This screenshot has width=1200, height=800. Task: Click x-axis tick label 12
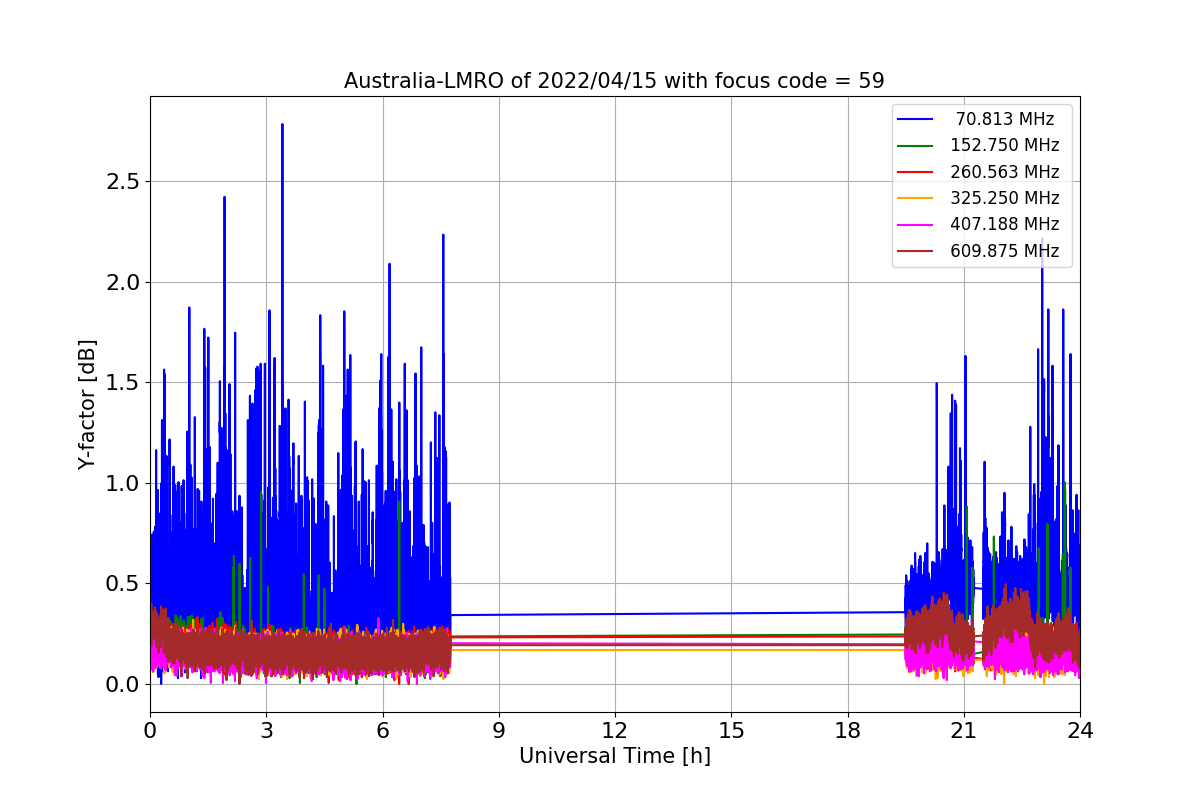click(615, 730)
